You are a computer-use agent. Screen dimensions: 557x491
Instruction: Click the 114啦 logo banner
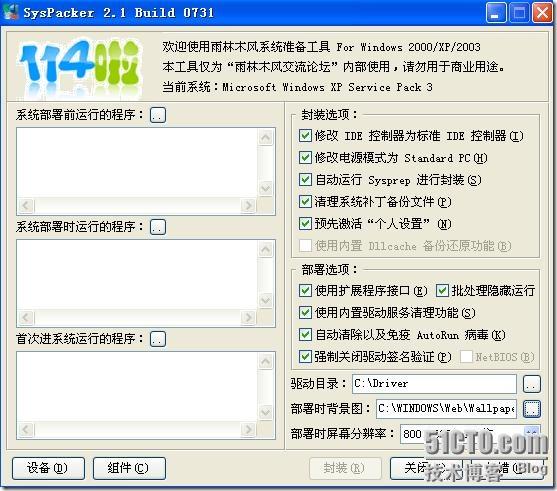(x=79, y=66)
